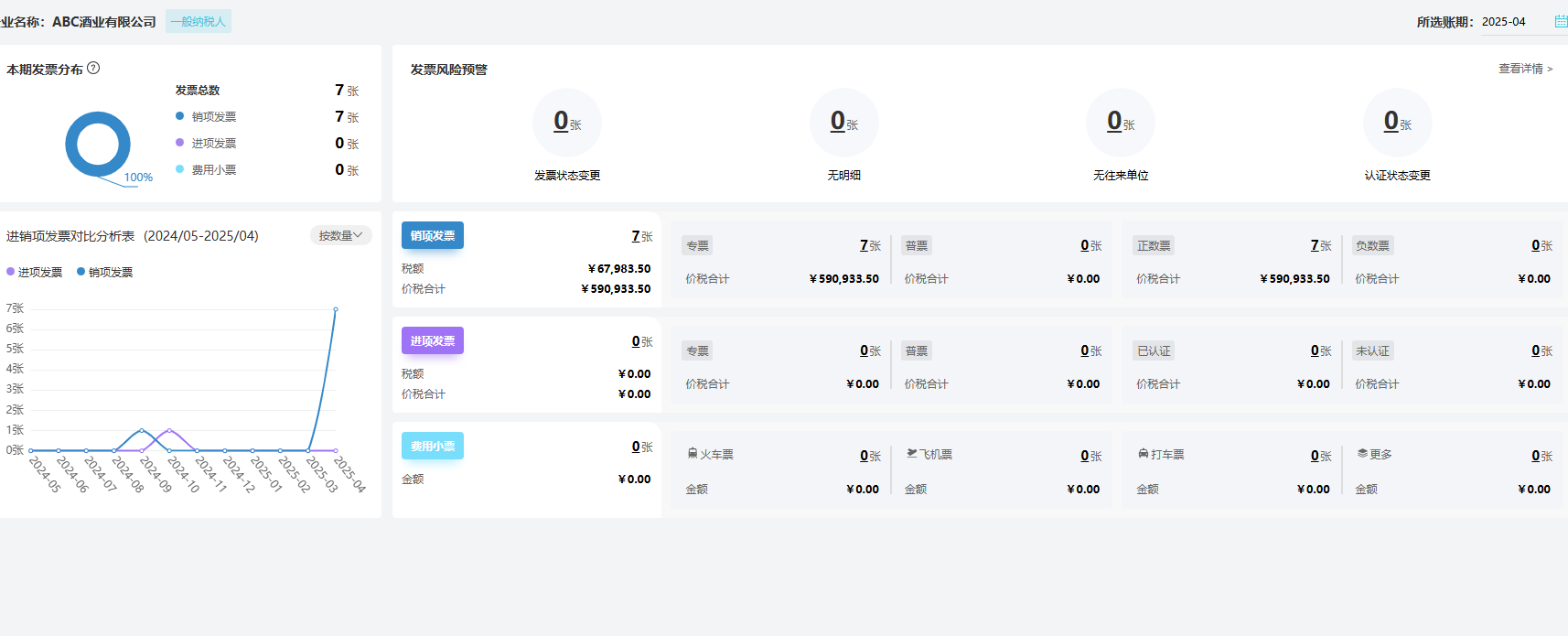Open the calendar icon for 所选账期
Screen dimensions: 1568x636
[1561, 21]
